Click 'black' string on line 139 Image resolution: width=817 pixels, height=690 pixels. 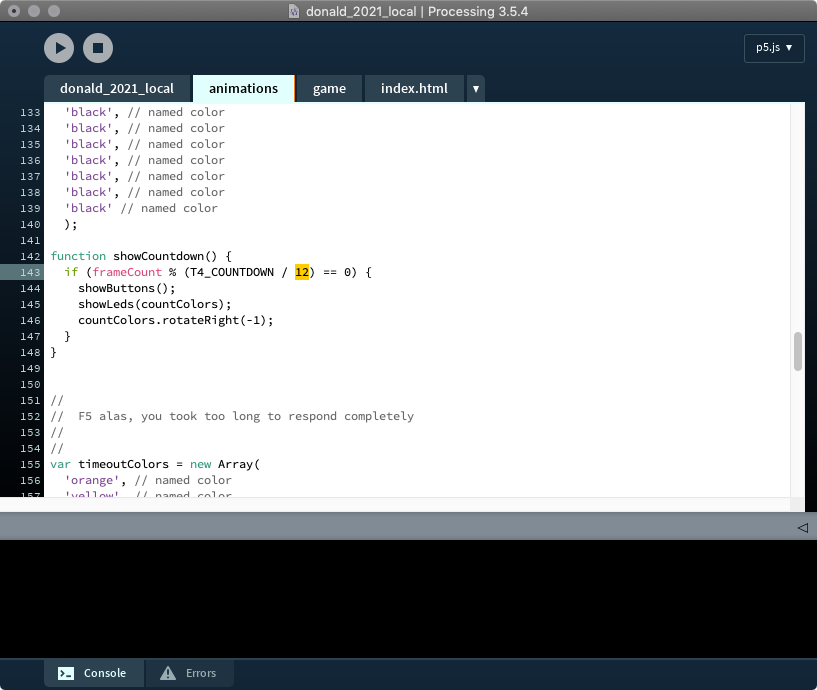pyautogui.click(x=89, y=208)
